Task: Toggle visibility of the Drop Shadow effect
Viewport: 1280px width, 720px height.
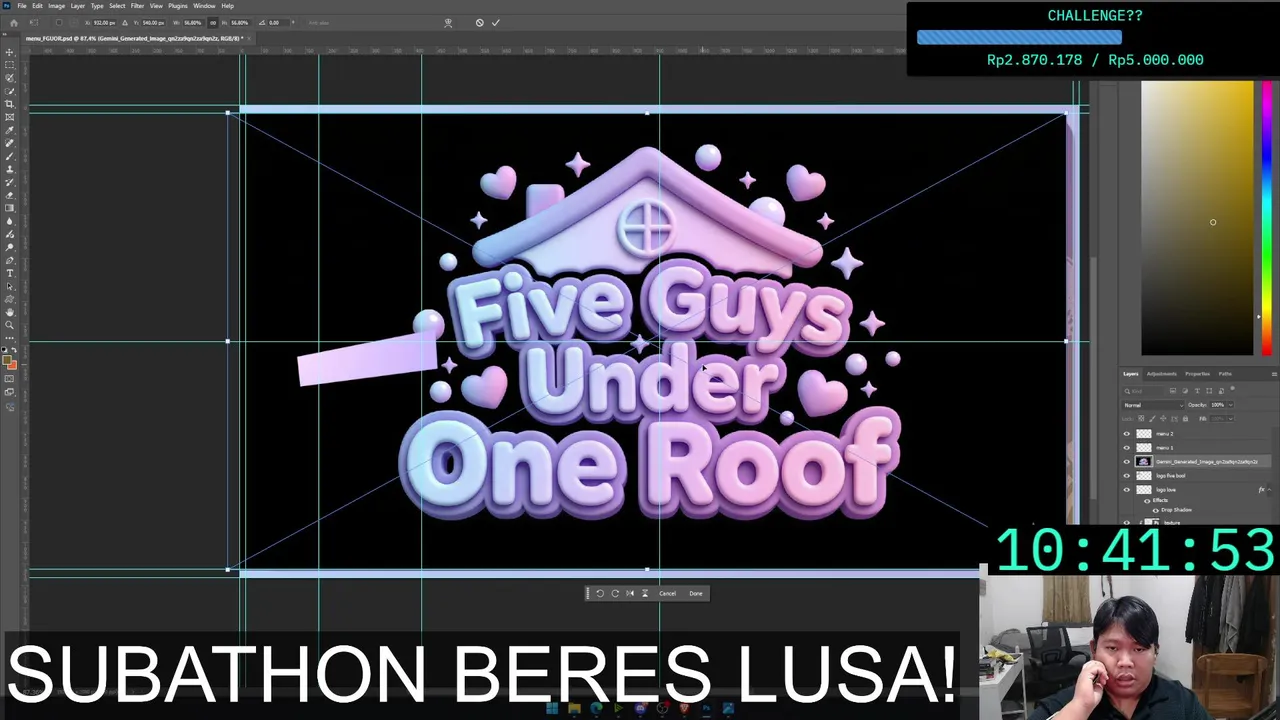Action: pyautogui.click(x=1156, y=510)
